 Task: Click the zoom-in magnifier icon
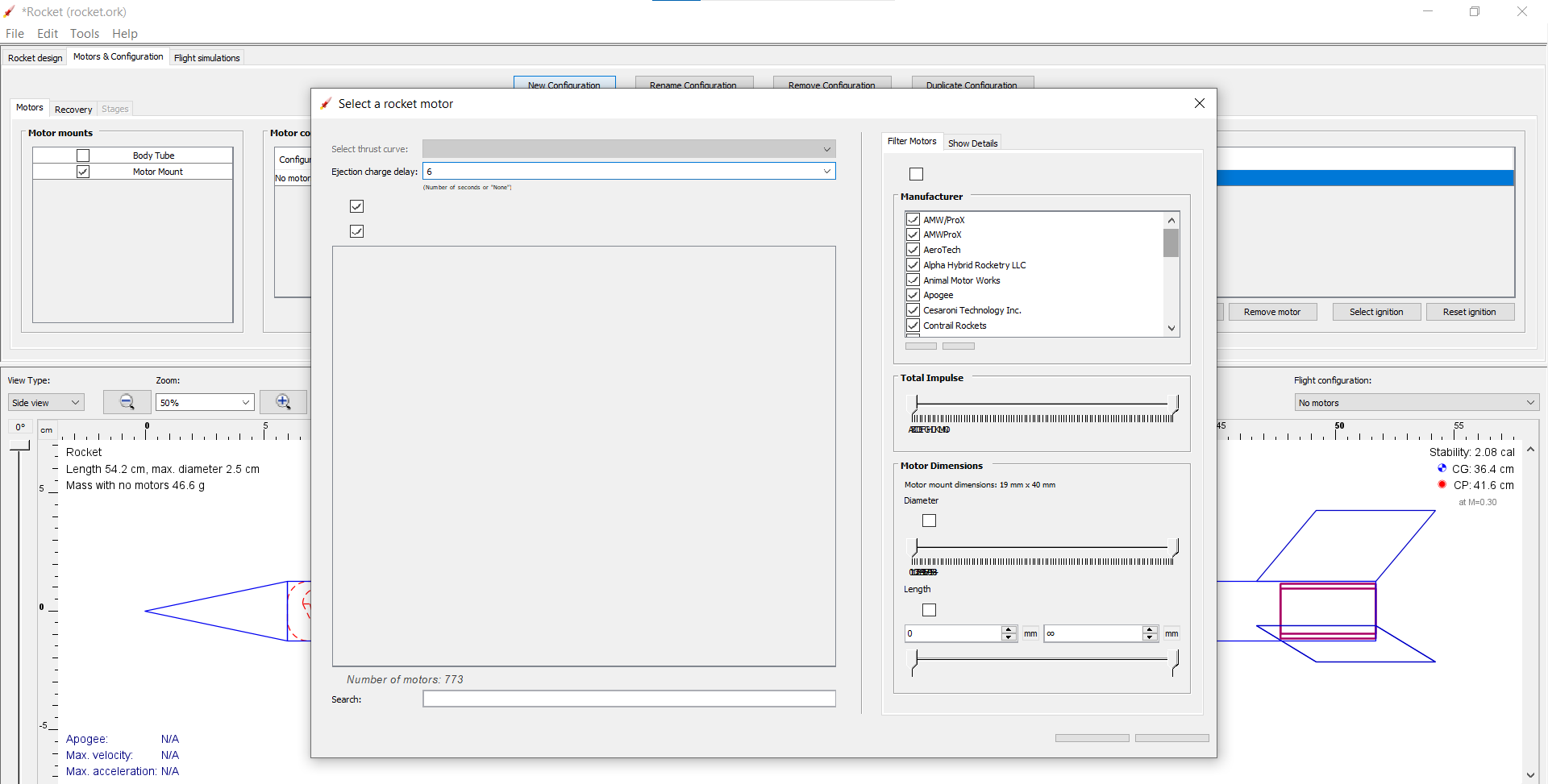click(283, 401)
